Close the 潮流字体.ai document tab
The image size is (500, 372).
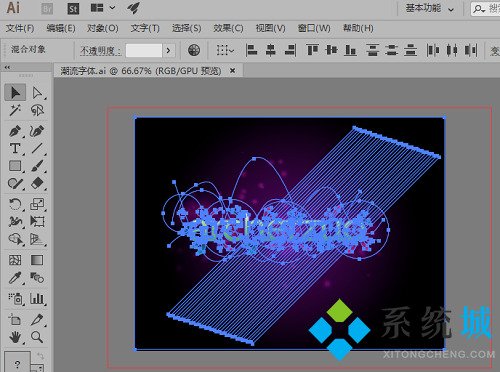233,71
